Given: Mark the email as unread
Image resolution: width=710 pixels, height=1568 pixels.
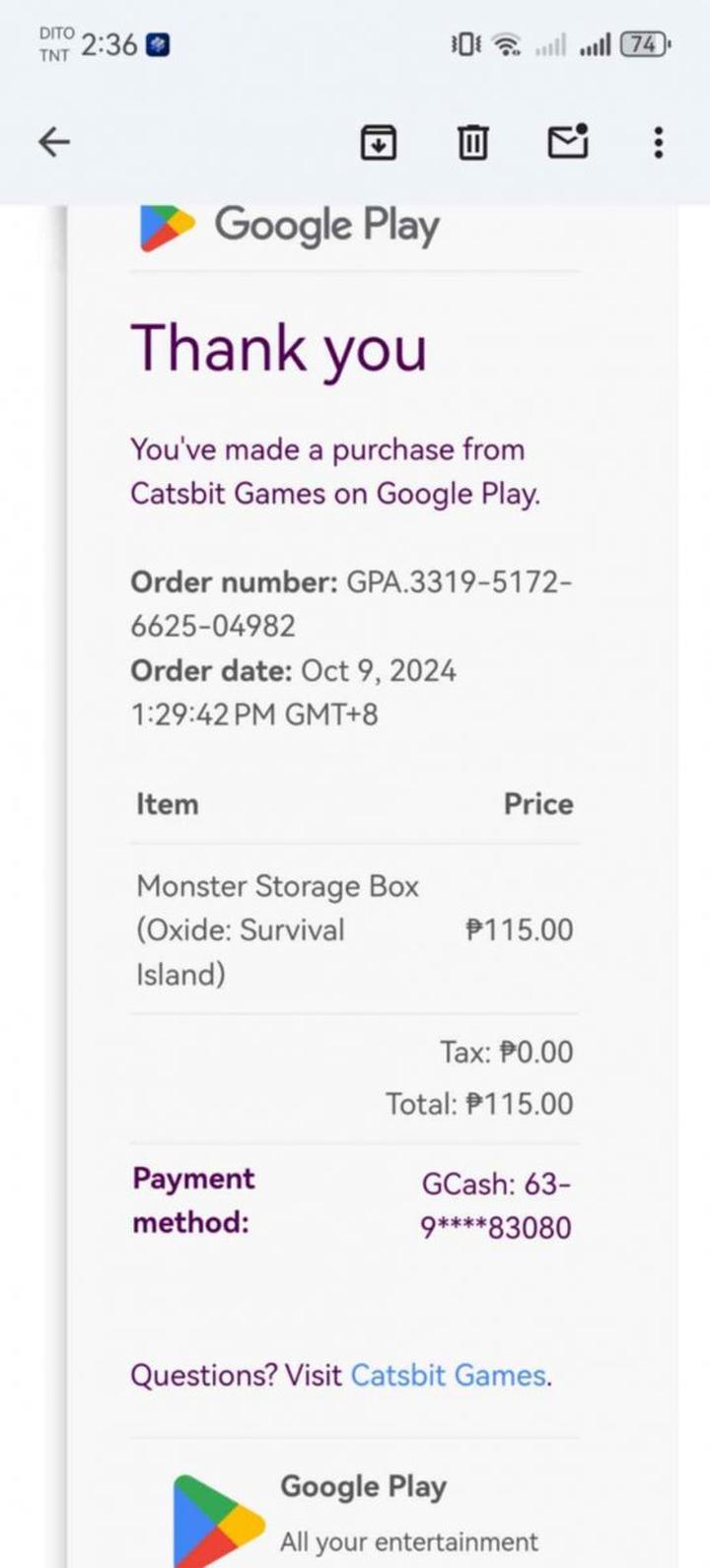Looking at the screenshot, I should tap(567, 142).
